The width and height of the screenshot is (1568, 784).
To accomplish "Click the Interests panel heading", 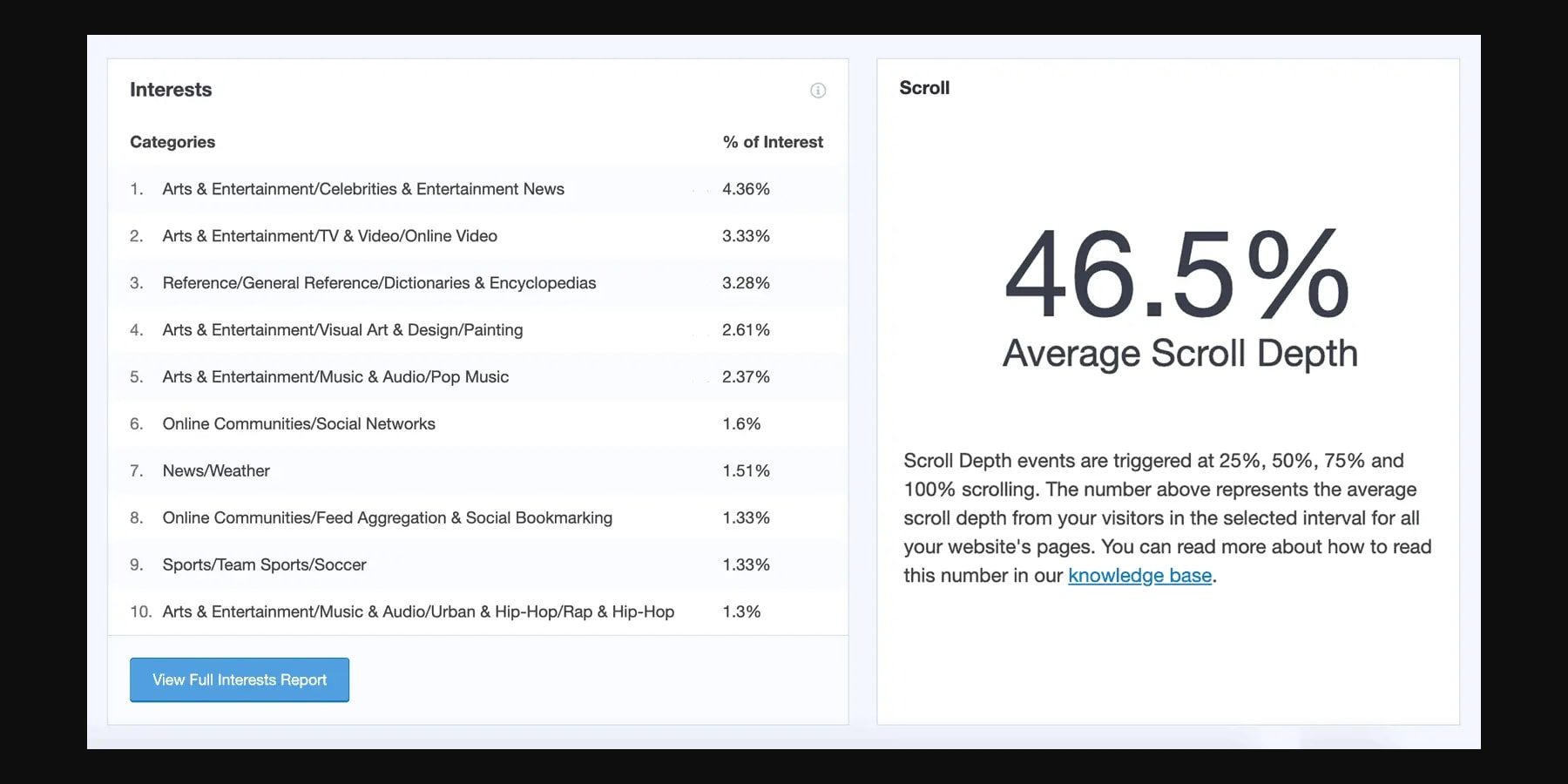I will 171,89.
